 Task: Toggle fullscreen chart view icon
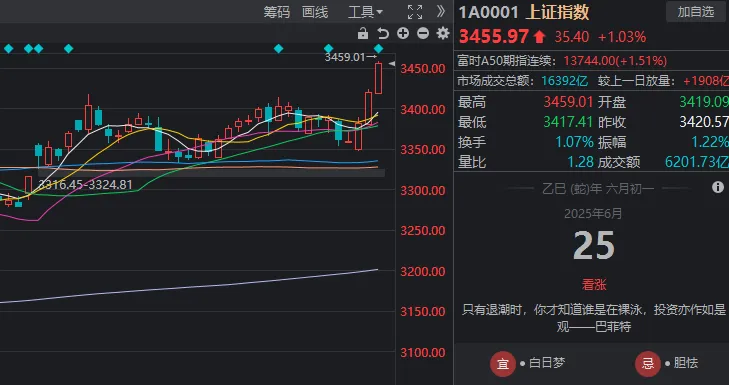pos(415,12)
